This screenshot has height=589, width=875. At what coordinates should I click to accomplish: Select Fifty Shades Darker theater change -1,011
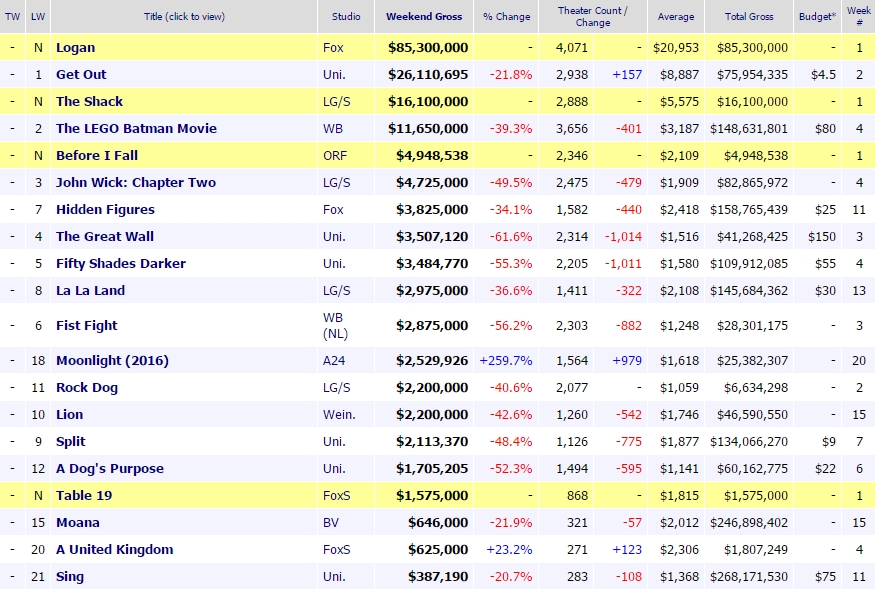[623, 264]
